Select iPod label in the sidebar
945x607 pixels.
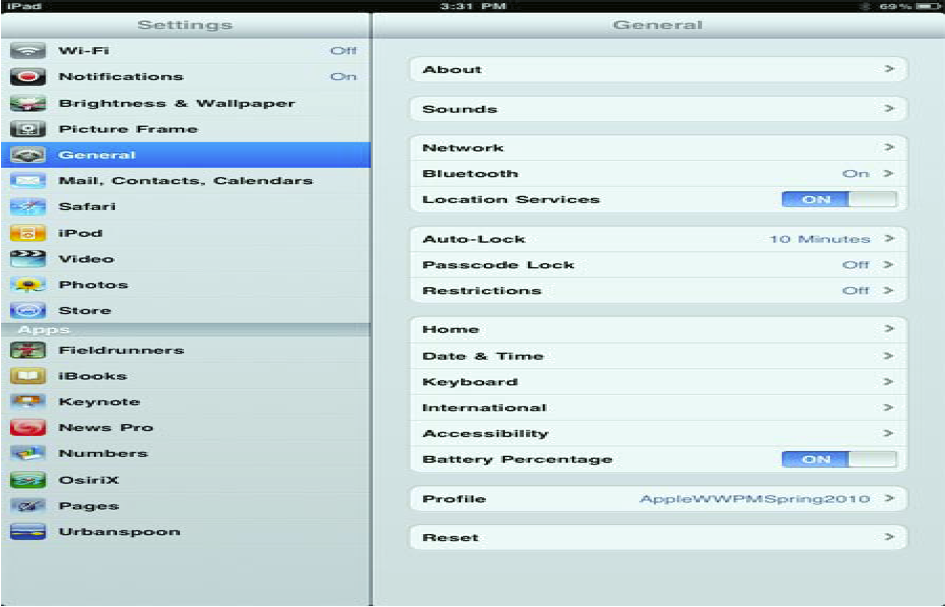click(80, 233)
